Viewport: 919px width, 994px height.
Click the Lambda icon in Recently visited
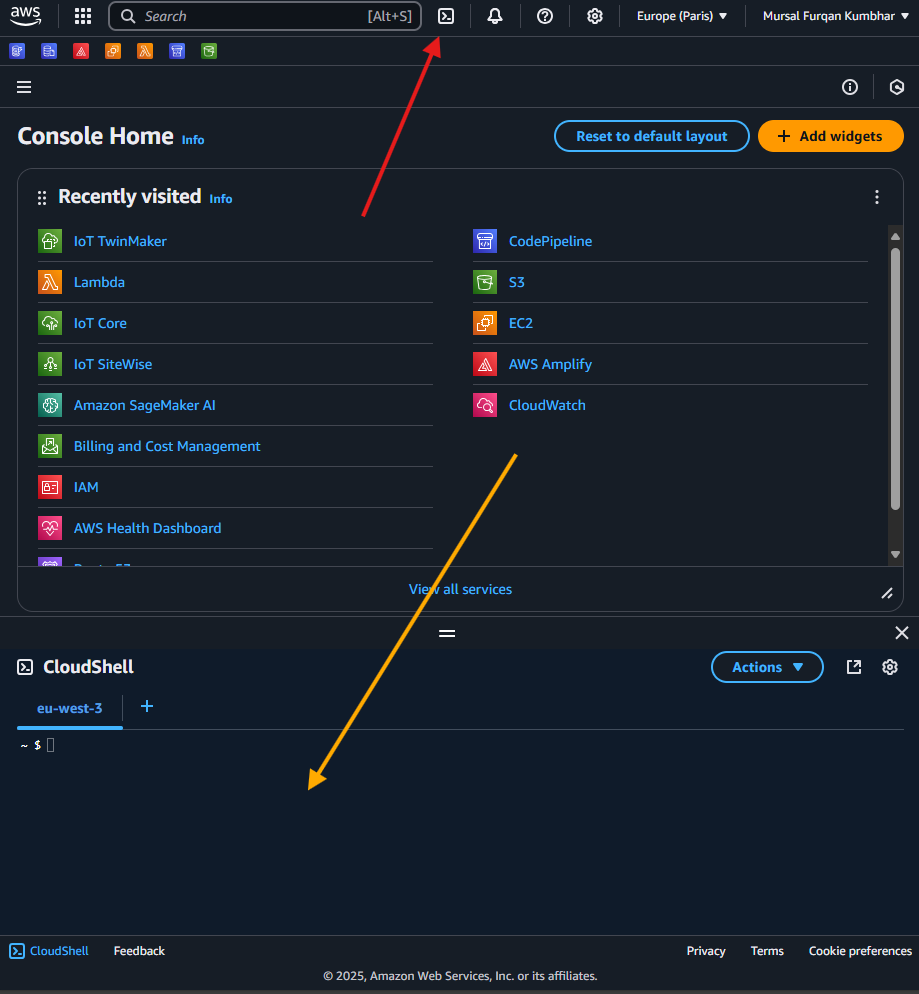pyautogui.click(x=50, y=282)
